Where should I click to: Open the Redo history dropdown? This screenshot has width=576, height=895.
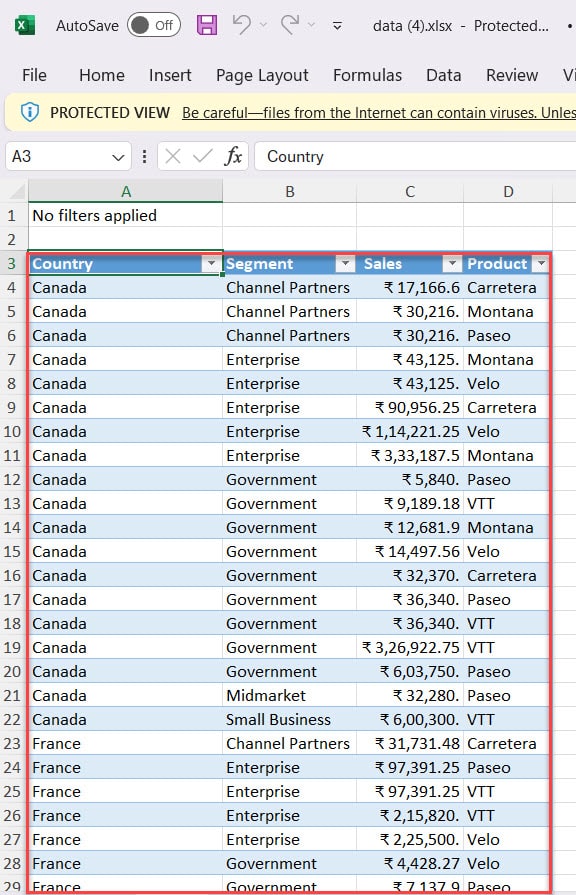pos(311,25)
